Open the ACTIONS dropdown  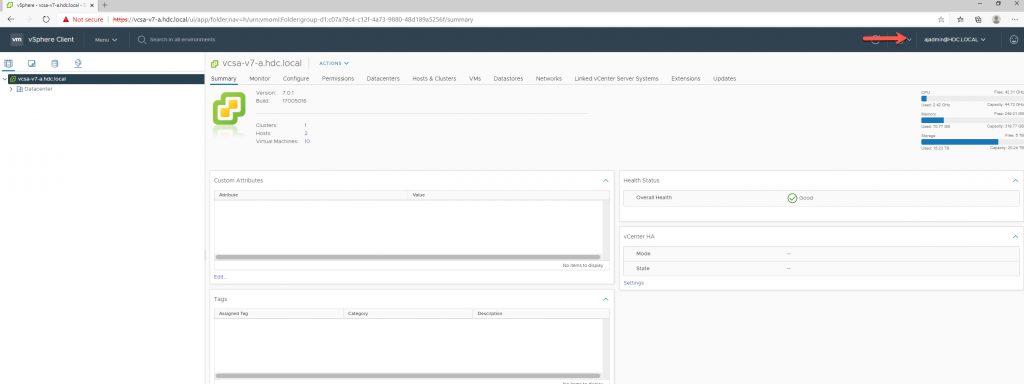[x=334, y=63]
